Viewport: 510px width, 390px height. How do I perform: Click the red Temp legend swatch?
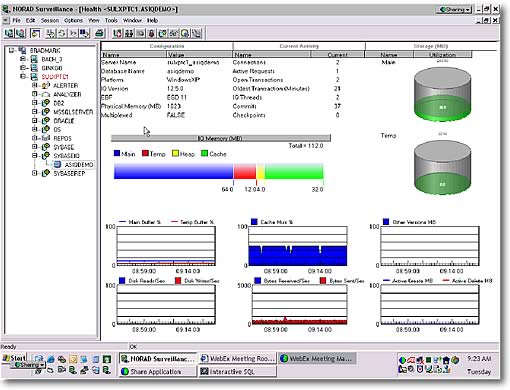[x=145, y=153]
